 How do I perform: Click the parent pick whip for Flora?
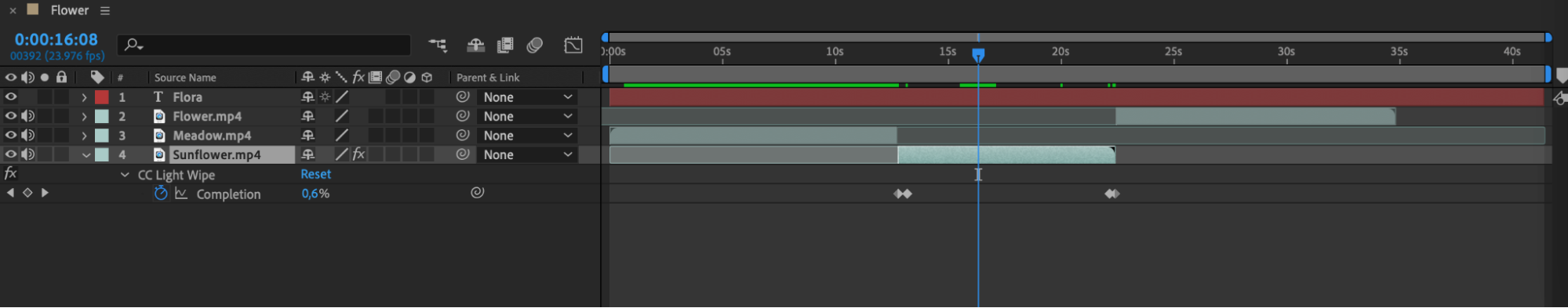click(x=463, y=96)
